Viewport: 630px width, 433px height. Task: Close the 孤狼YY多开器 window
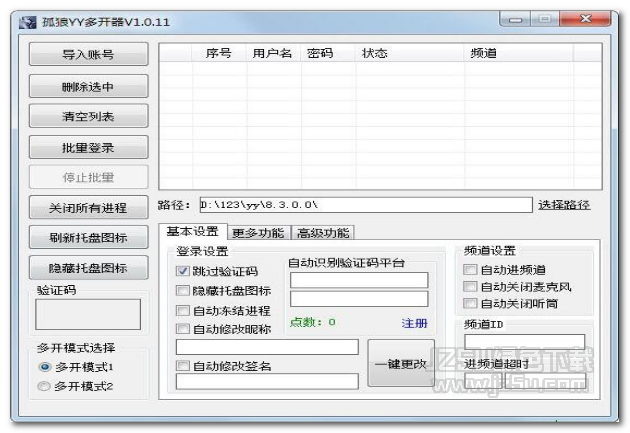tap(586, 19)
